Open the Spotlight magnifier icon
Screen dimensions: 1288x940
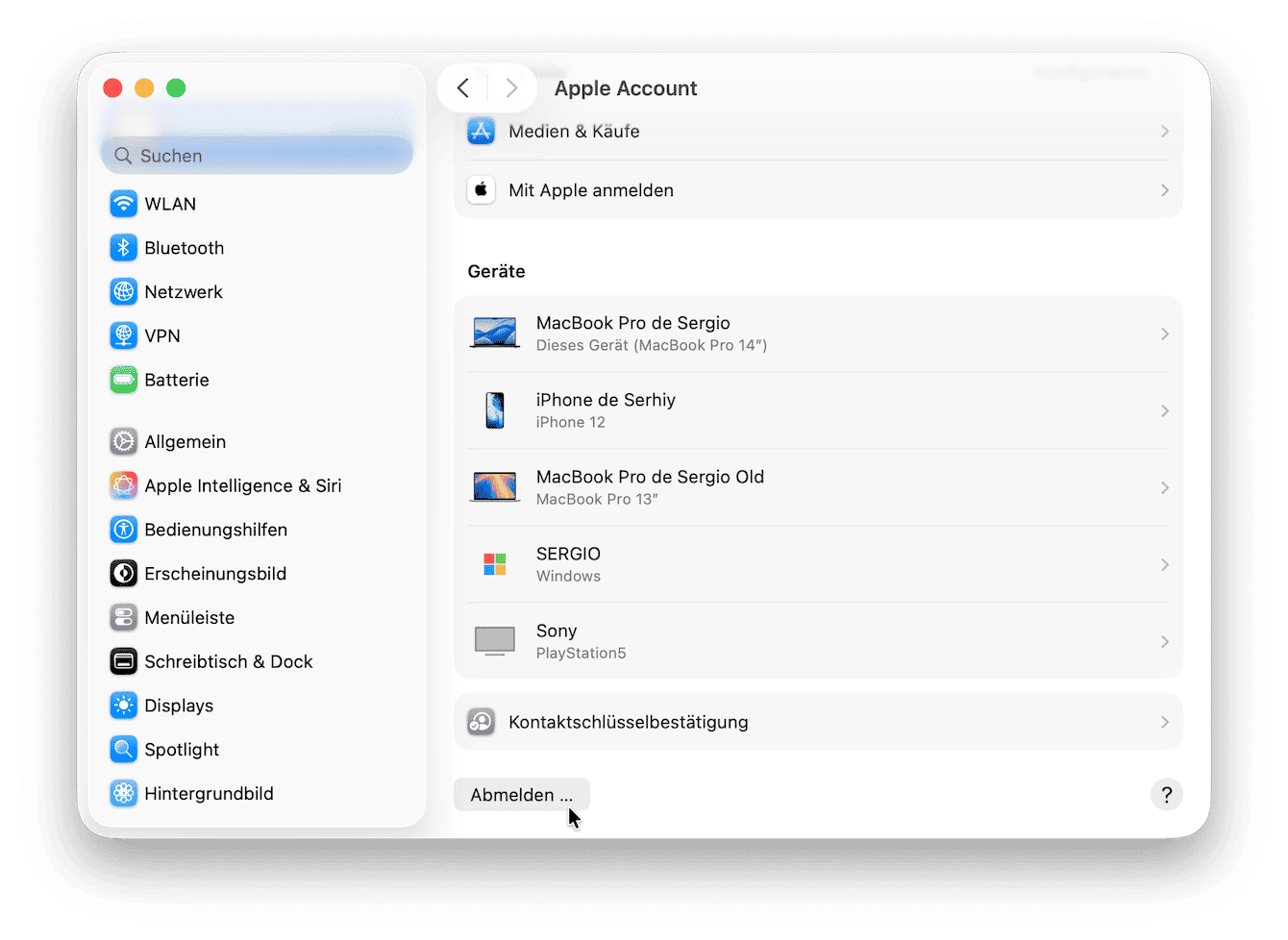pos(123,750)
